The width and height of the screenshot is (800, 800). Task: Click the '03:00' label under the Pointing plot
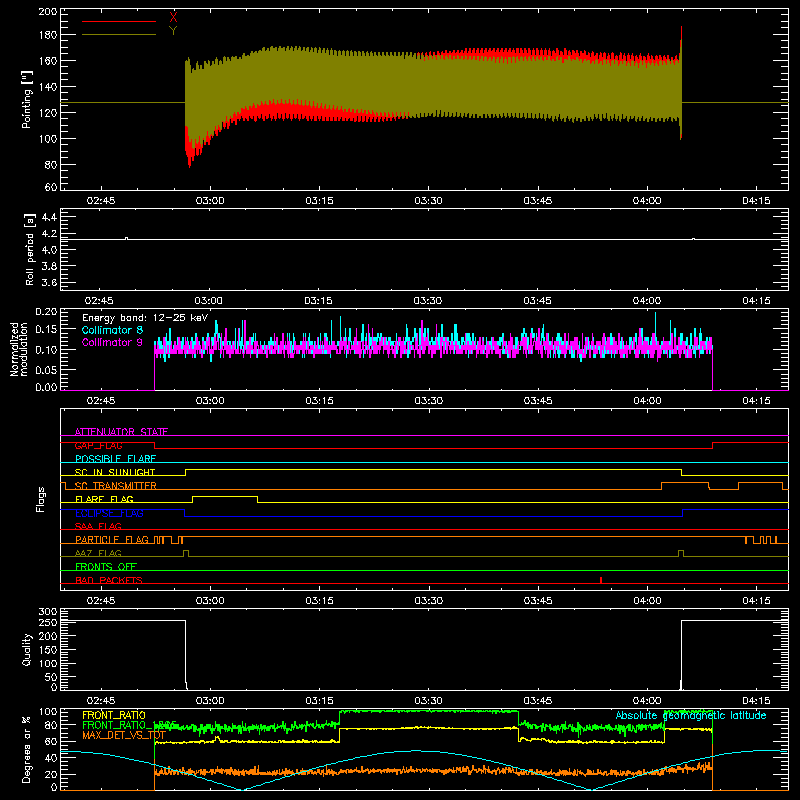pyautogui.click(x=210, y=201)
